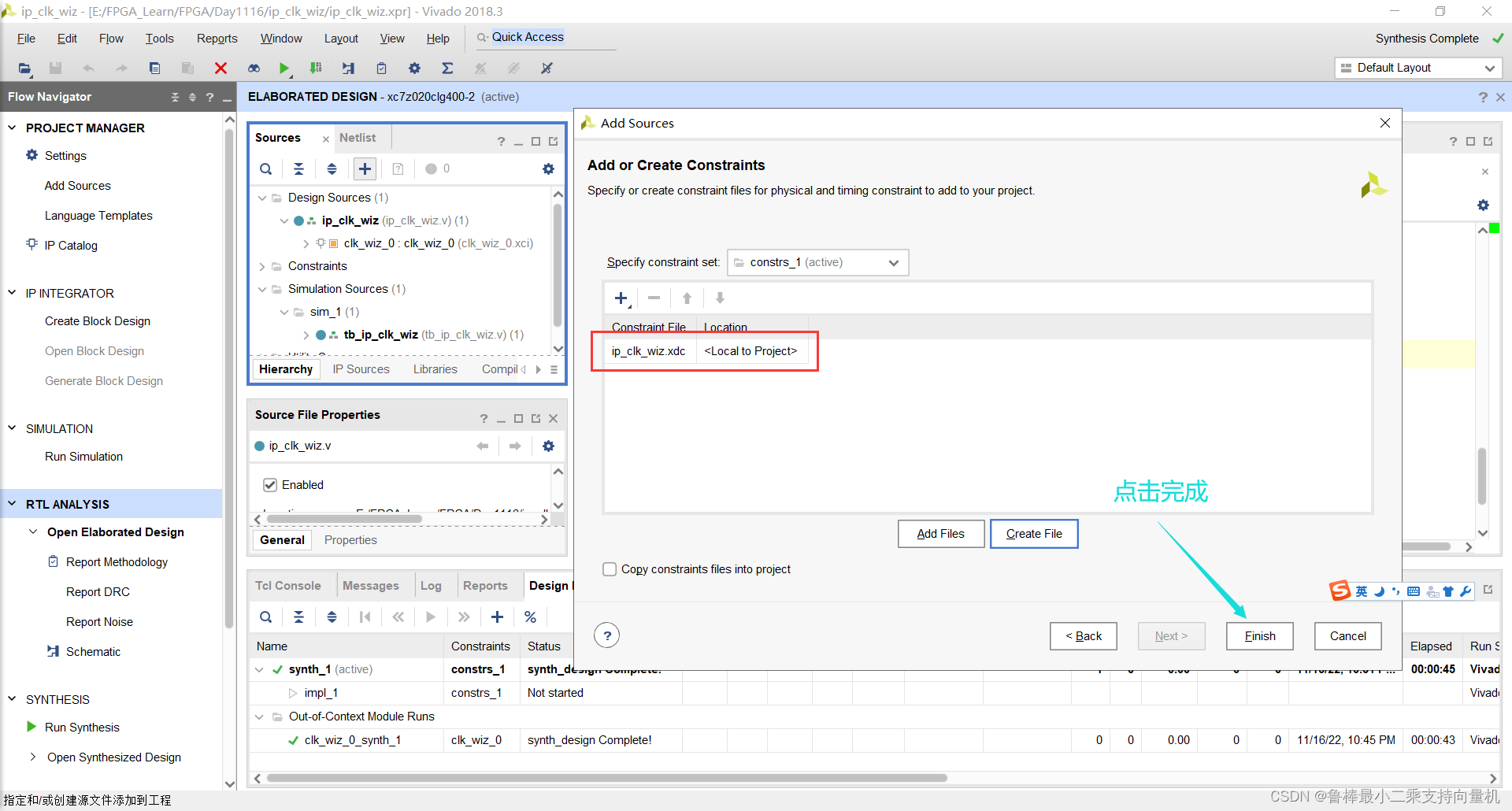
Task: Switch to the Netlist tab
Action: pos(358,138)
